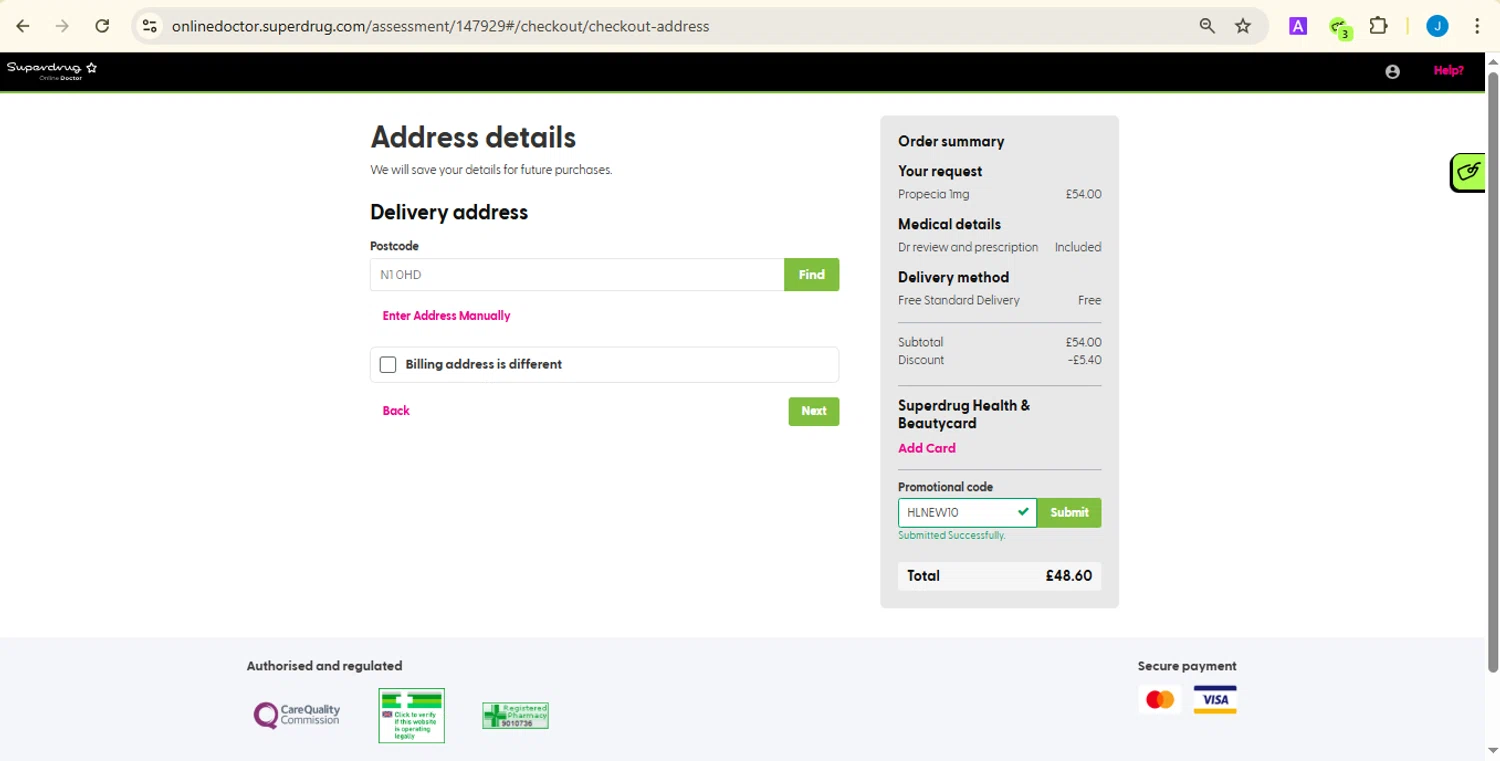Open the purple A extension
The width and height of the screenshot is (1500, 761).
[1298, 26]
